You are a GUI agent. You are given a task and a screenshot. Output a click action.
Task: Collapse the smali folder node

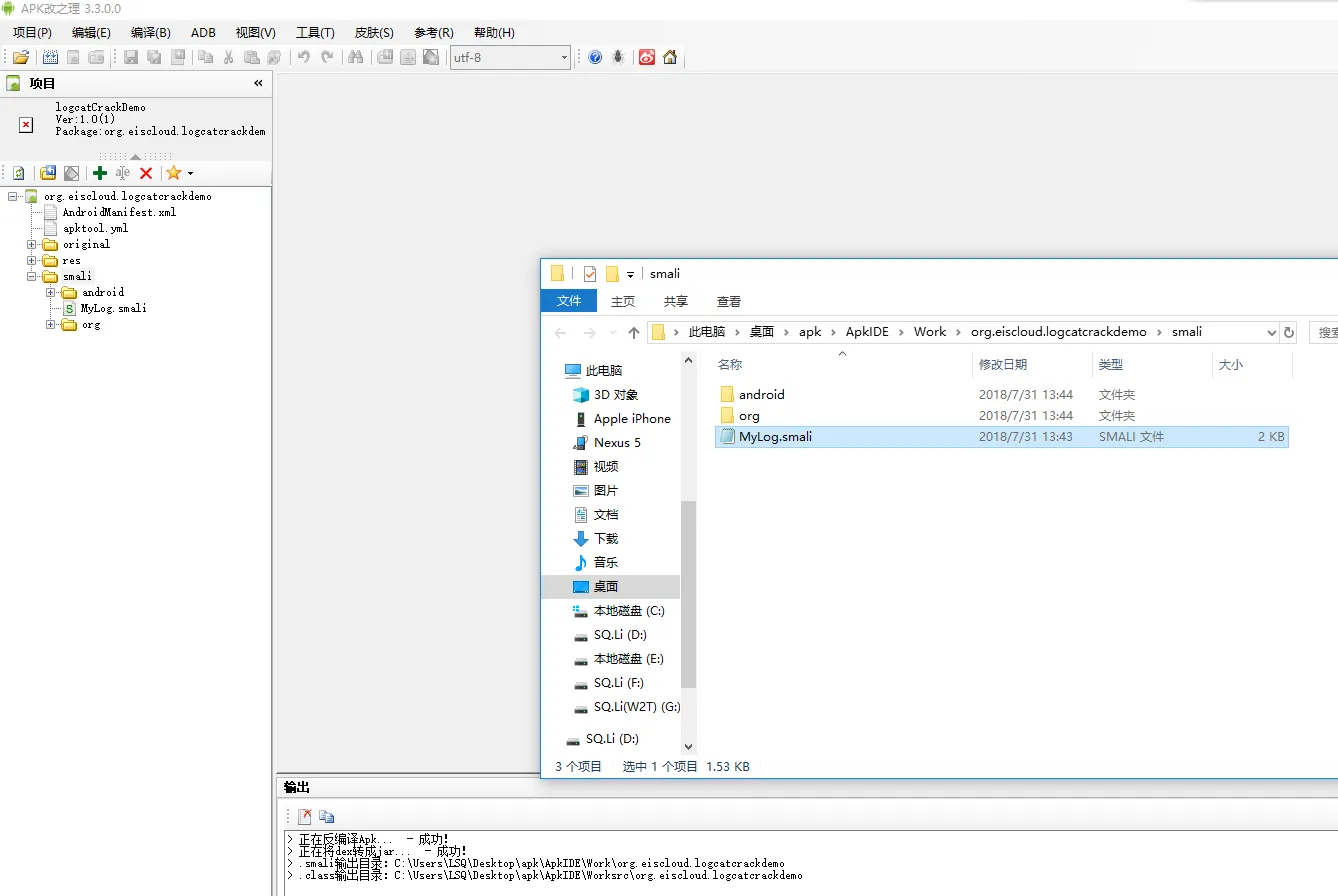click(x=32, y=276)
